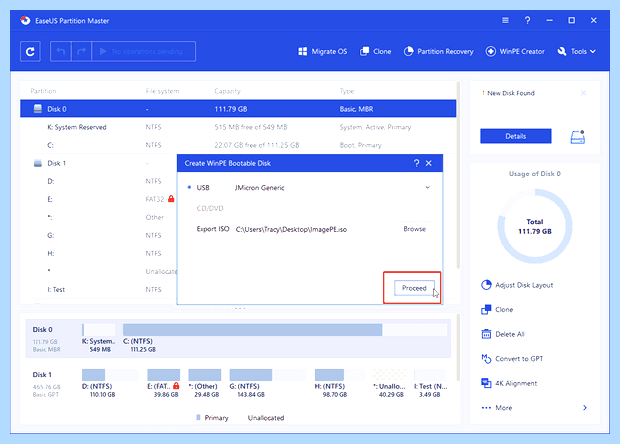Click the Disk 0 usage donut chart
The width and height of the screenshot is (620, 444).
(535, 226)
